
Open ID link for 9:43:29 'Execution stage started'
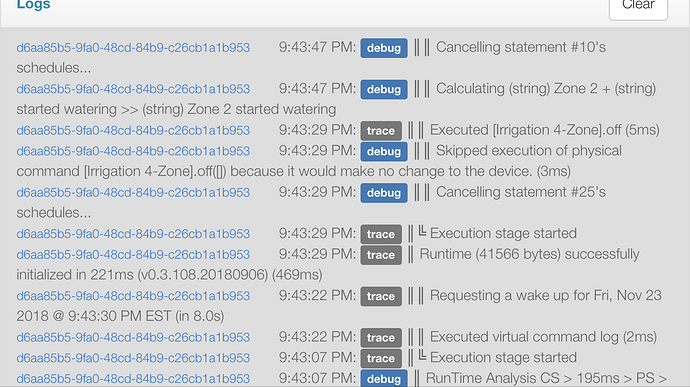click(133, 234)
